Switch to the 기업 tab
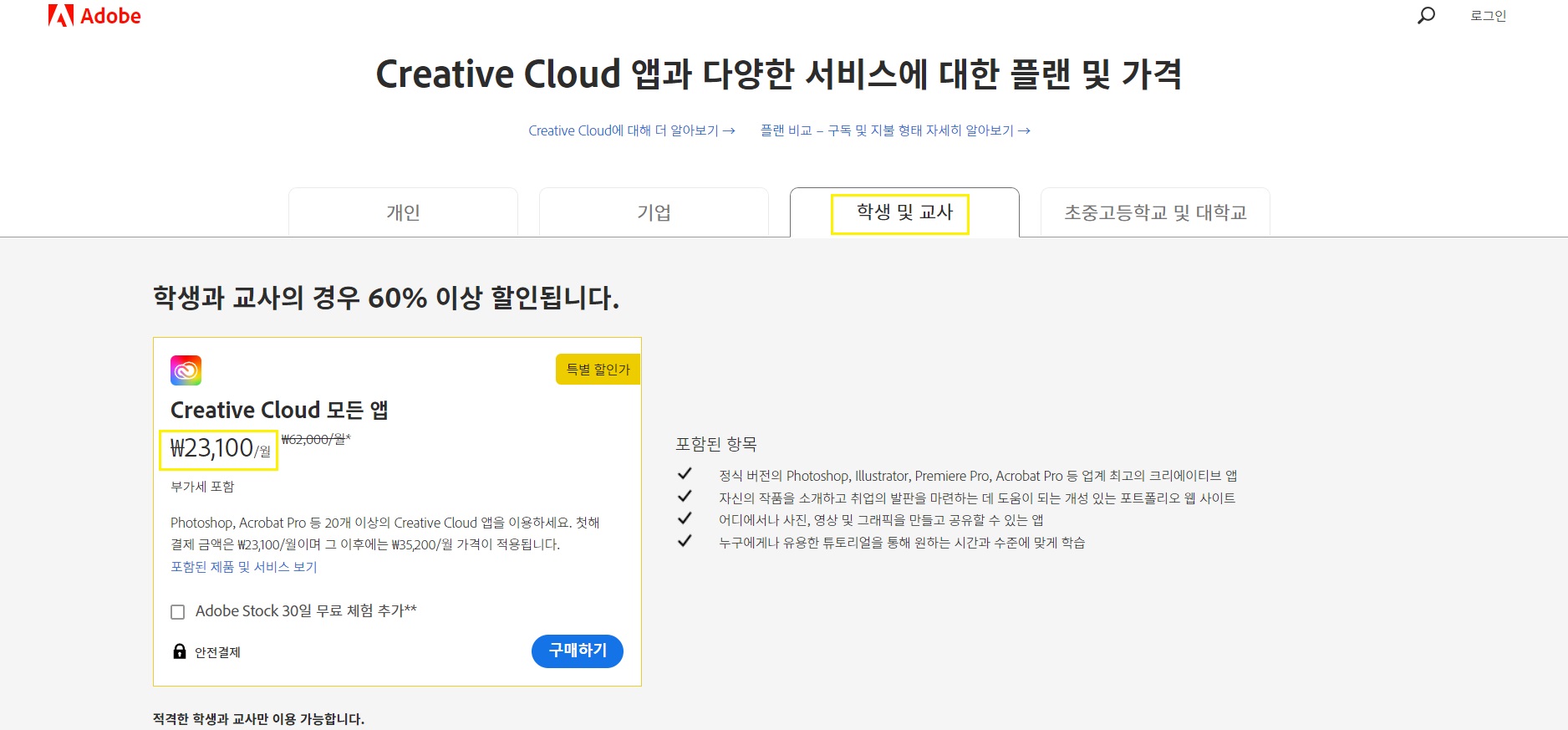Image resolution: width=1568 pixels, height=730 pixels. [x=654, y=212]
